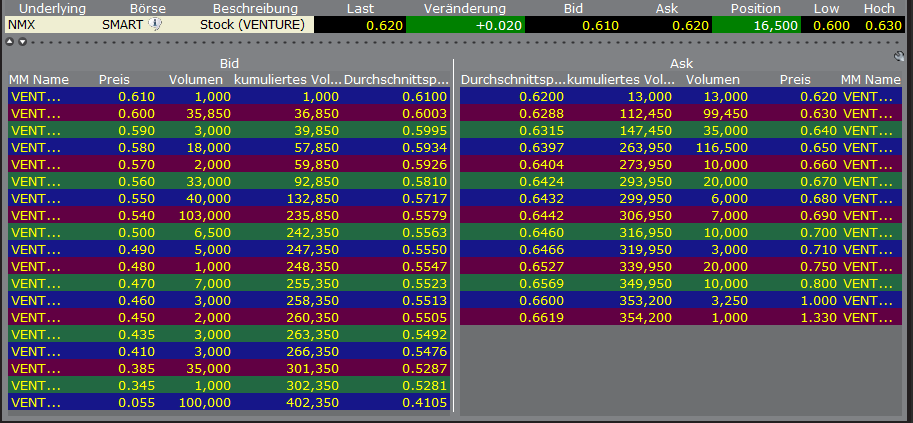Click Bid table kumuliertes Vol header
The height and width of the screenshot is (423, 913).
(287, 80)
